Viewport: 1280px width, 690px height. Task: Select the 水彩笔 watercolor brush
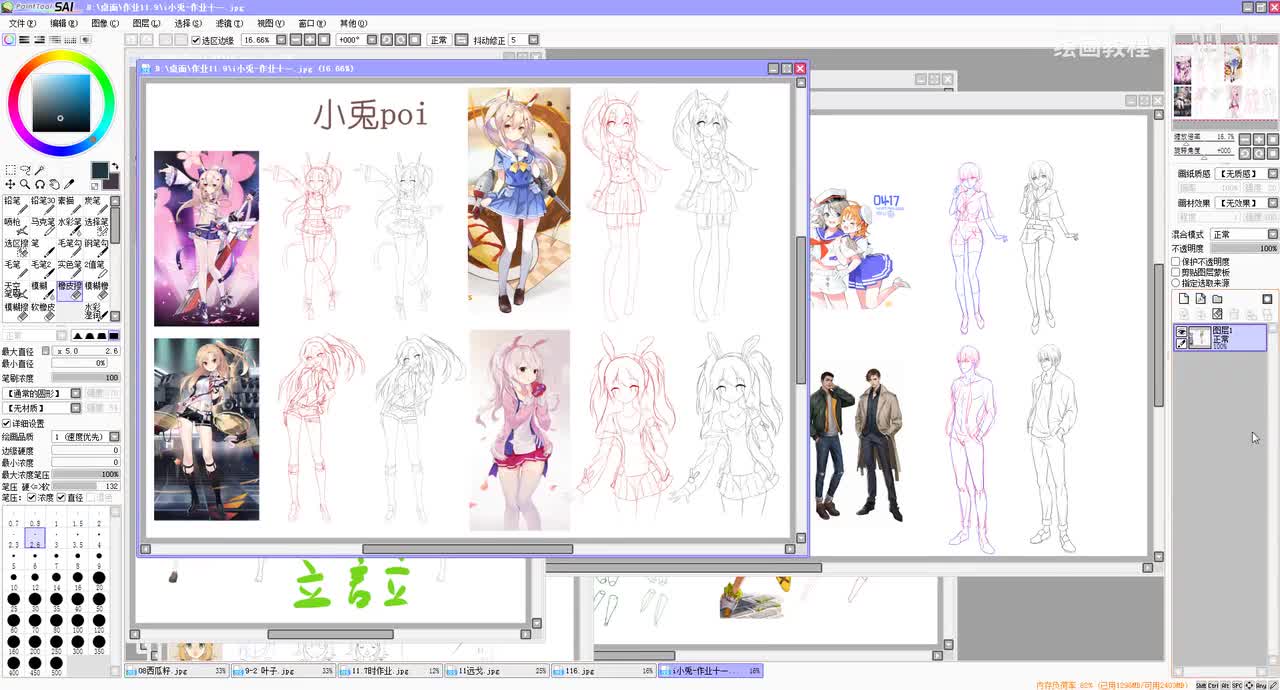point(69,228)
